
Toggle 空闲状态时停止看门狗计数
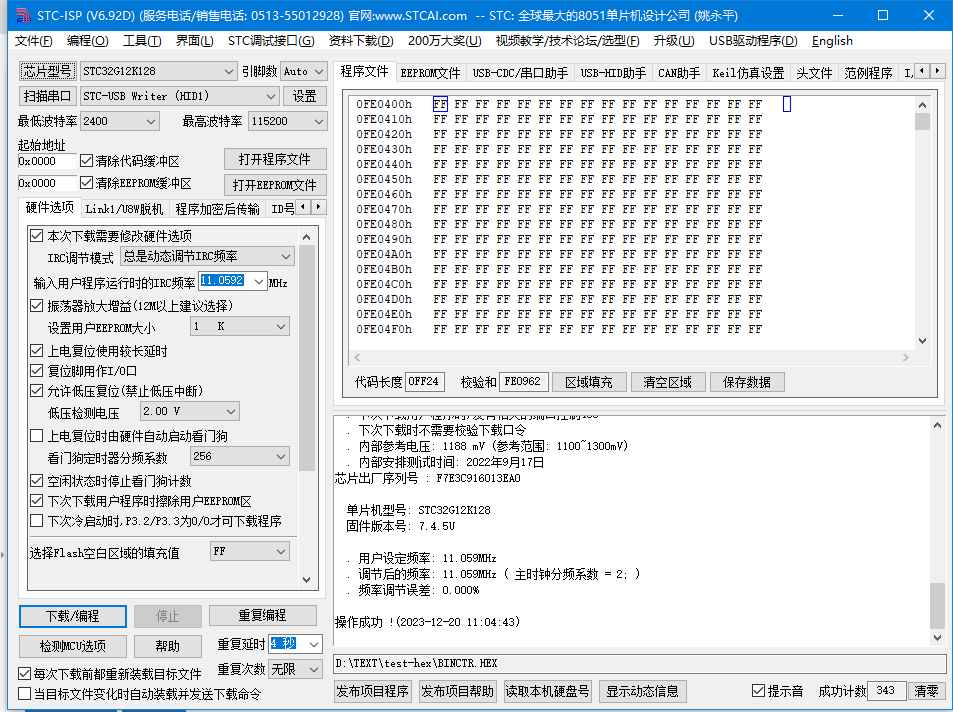[x=36, y=480]
